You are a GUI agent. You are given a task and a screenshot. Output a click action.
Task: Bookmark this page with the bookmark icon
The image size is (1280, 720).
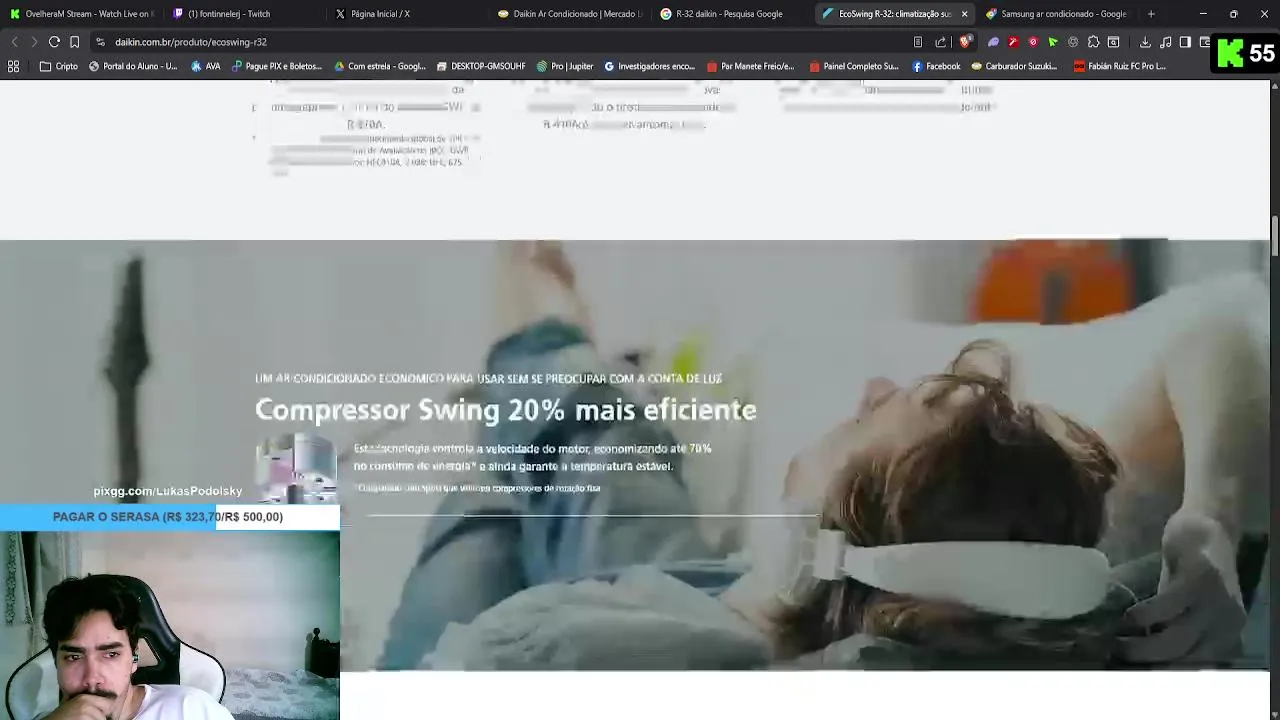74,42
